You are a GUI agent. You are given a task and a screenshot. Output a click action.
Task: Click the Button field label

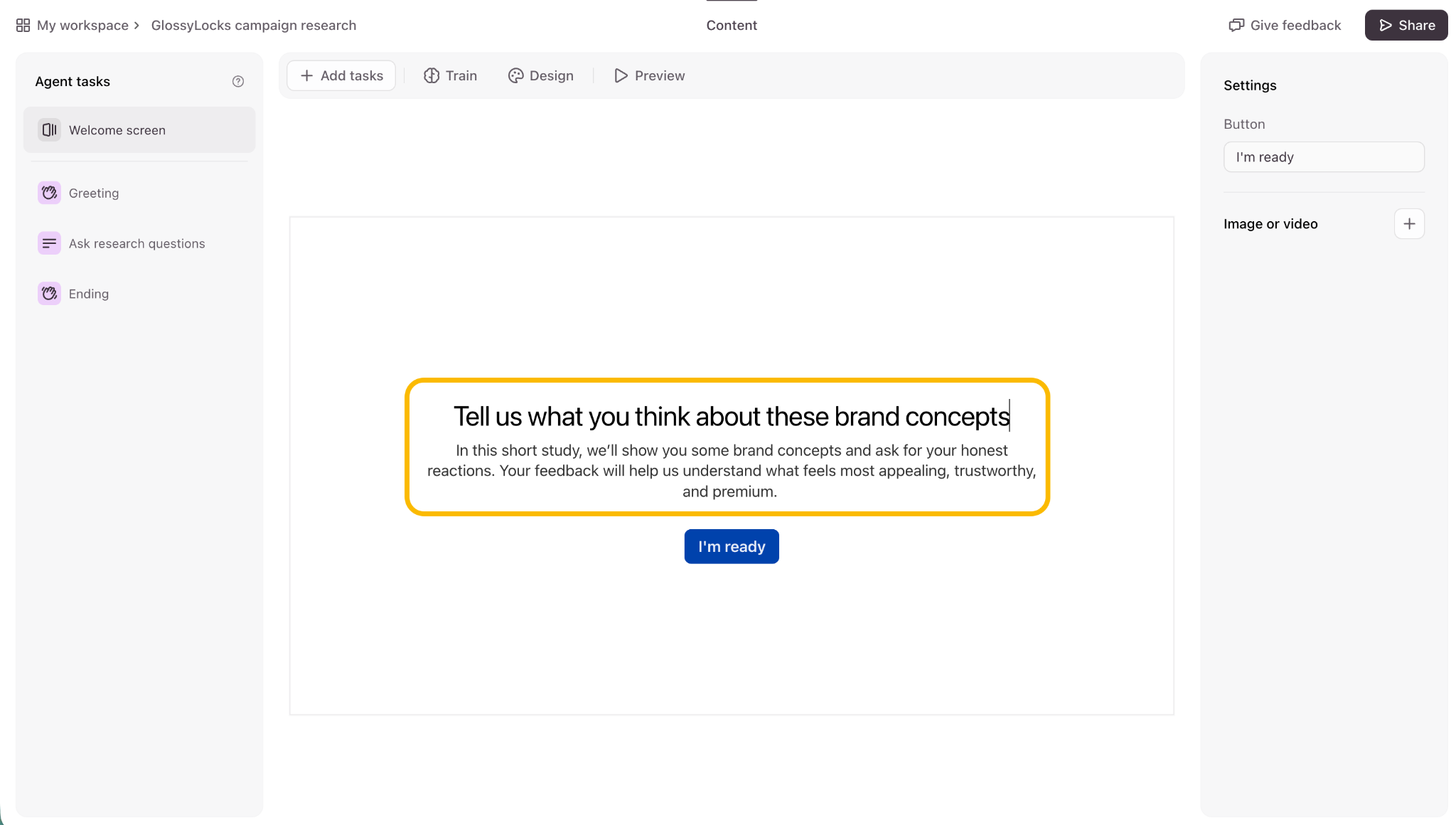coord(1244,124)
